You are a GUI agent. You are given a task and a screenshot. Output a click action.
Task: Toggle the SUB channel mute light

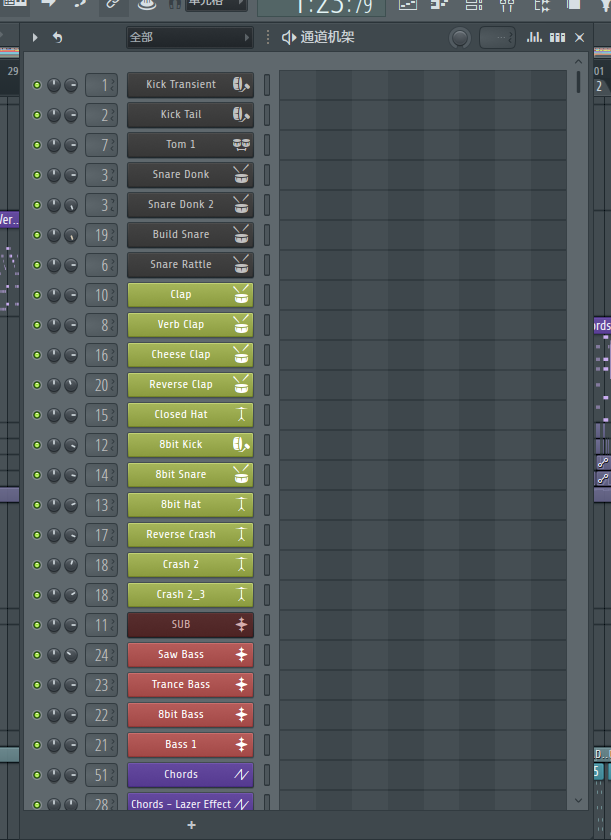pyautogui.click(x=37, y=625)
